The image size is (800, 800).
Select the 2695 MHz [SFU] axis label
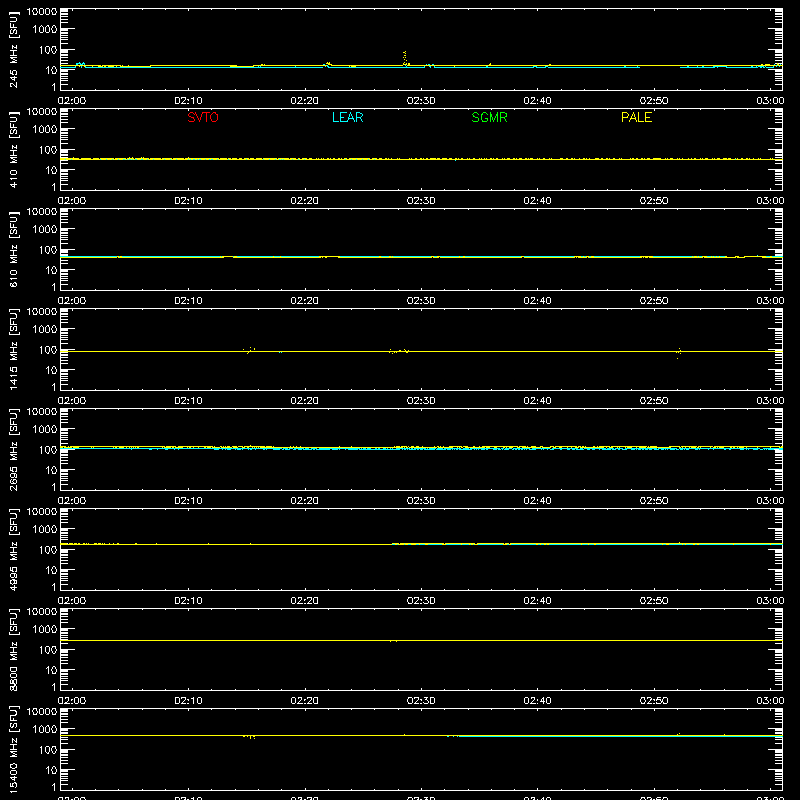[x=13, y=449]
